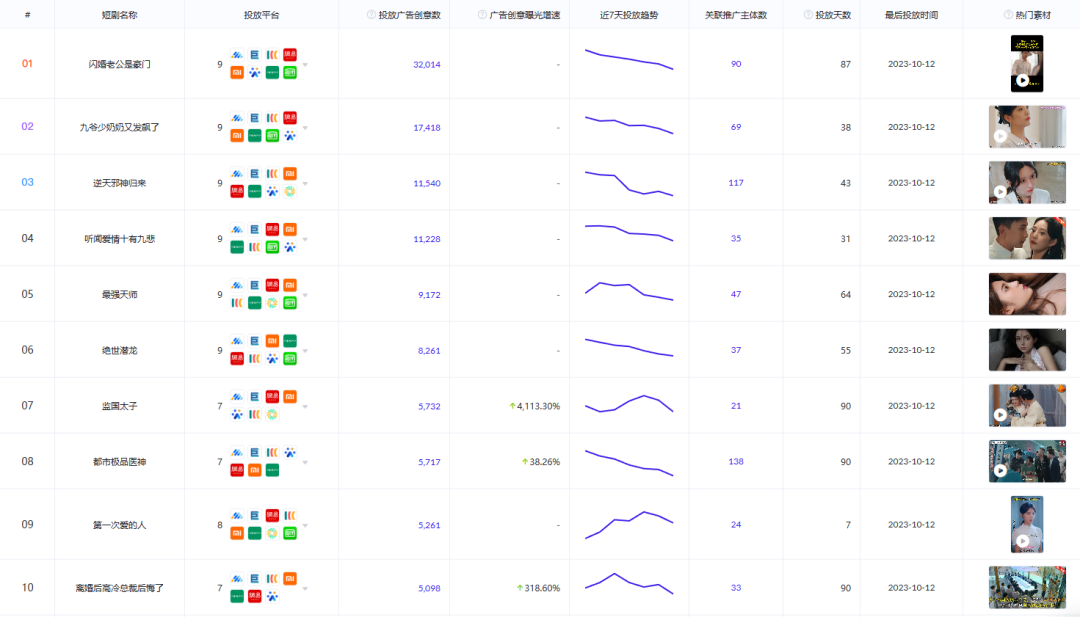Click the red NetEase icon in row 04 听闻爱情十有九悲
Viewport: 1080px width, 617px height.
[x=273, y=229]
